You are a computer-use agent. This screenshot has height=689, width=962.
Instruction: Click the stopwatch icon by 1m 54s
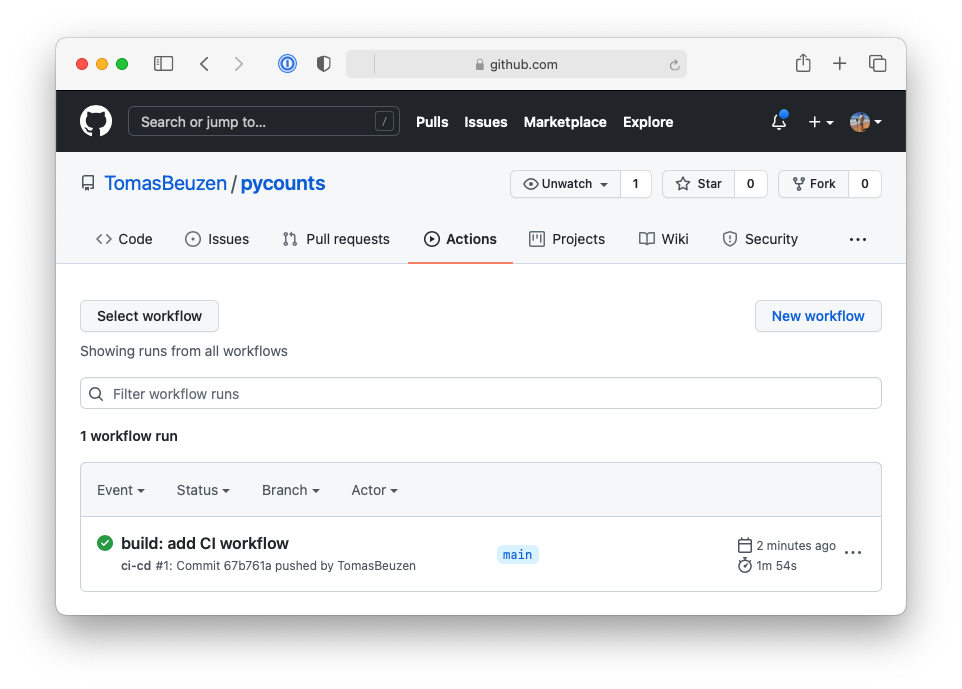pos(745,565)
